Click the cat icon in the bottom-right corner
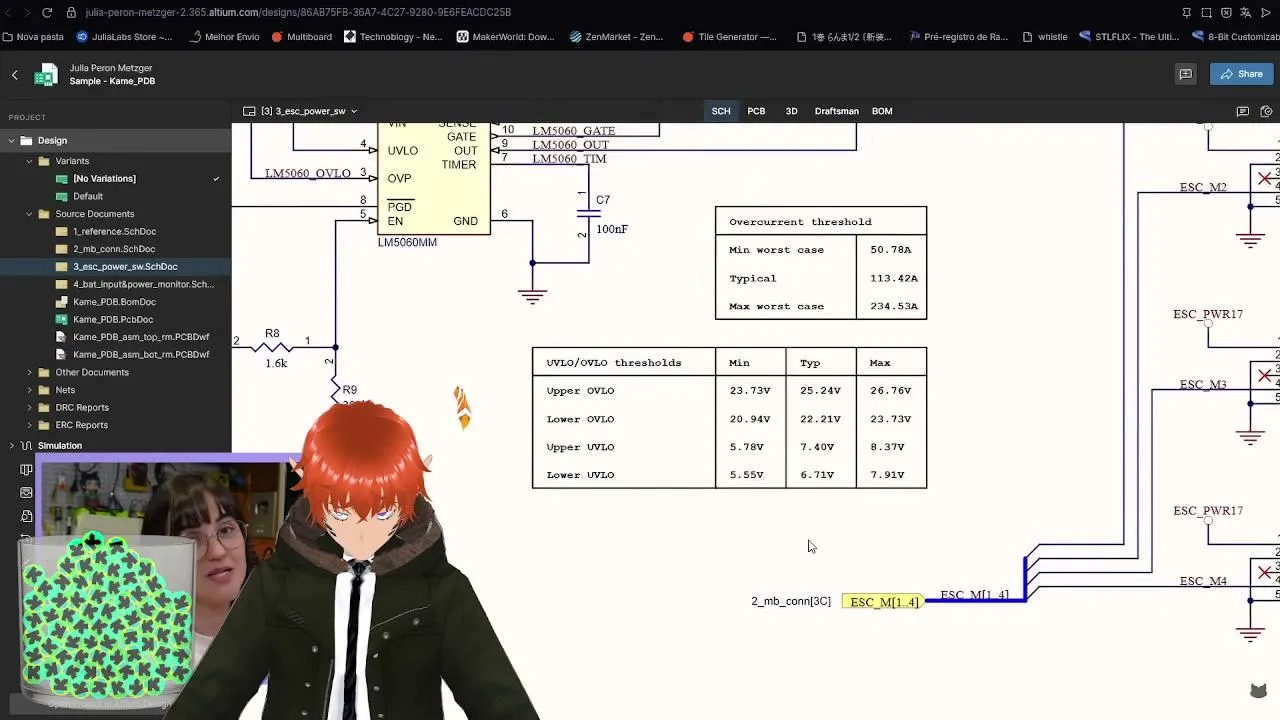Viewport: 1280px width, 720px height. (x=1259, y=691)
